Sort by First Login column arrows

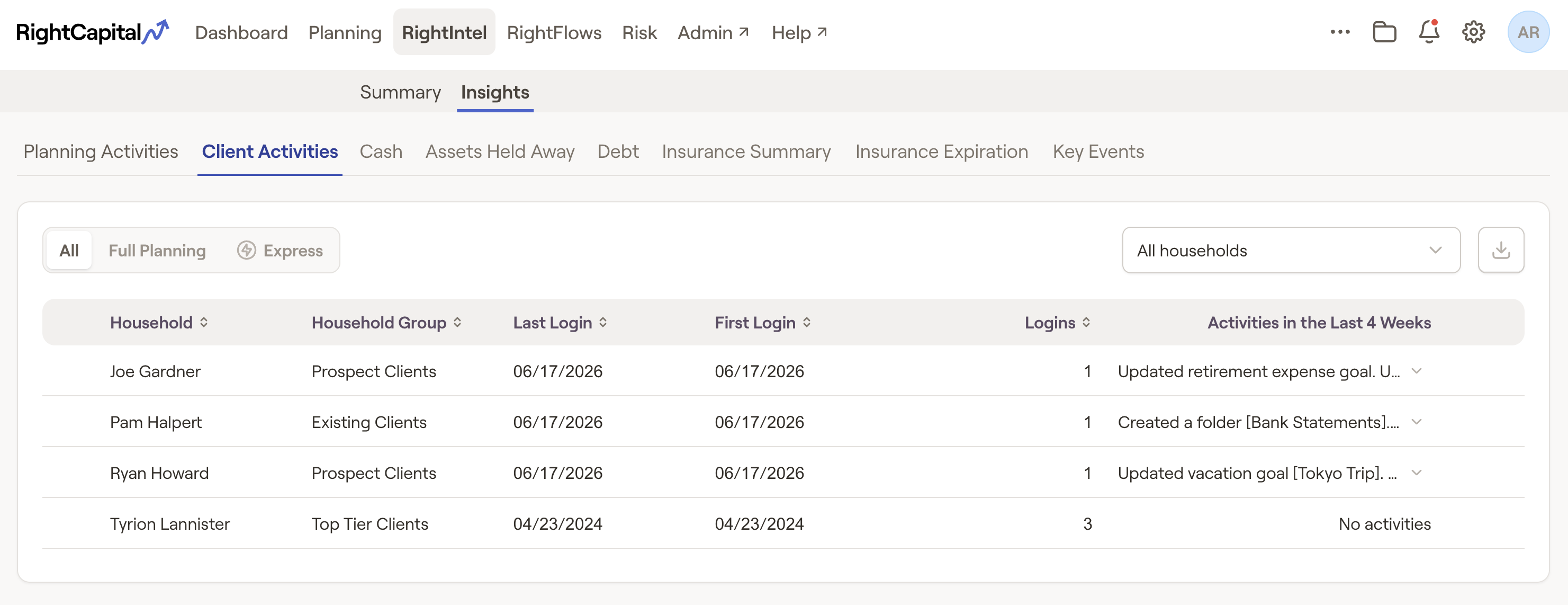click(x=807, y=322)
